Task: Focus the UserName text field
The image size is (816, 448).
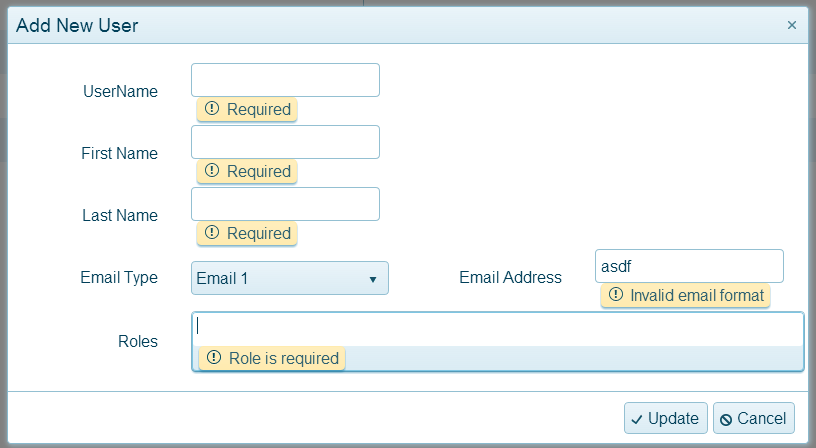Action: (x=285, y=80)
